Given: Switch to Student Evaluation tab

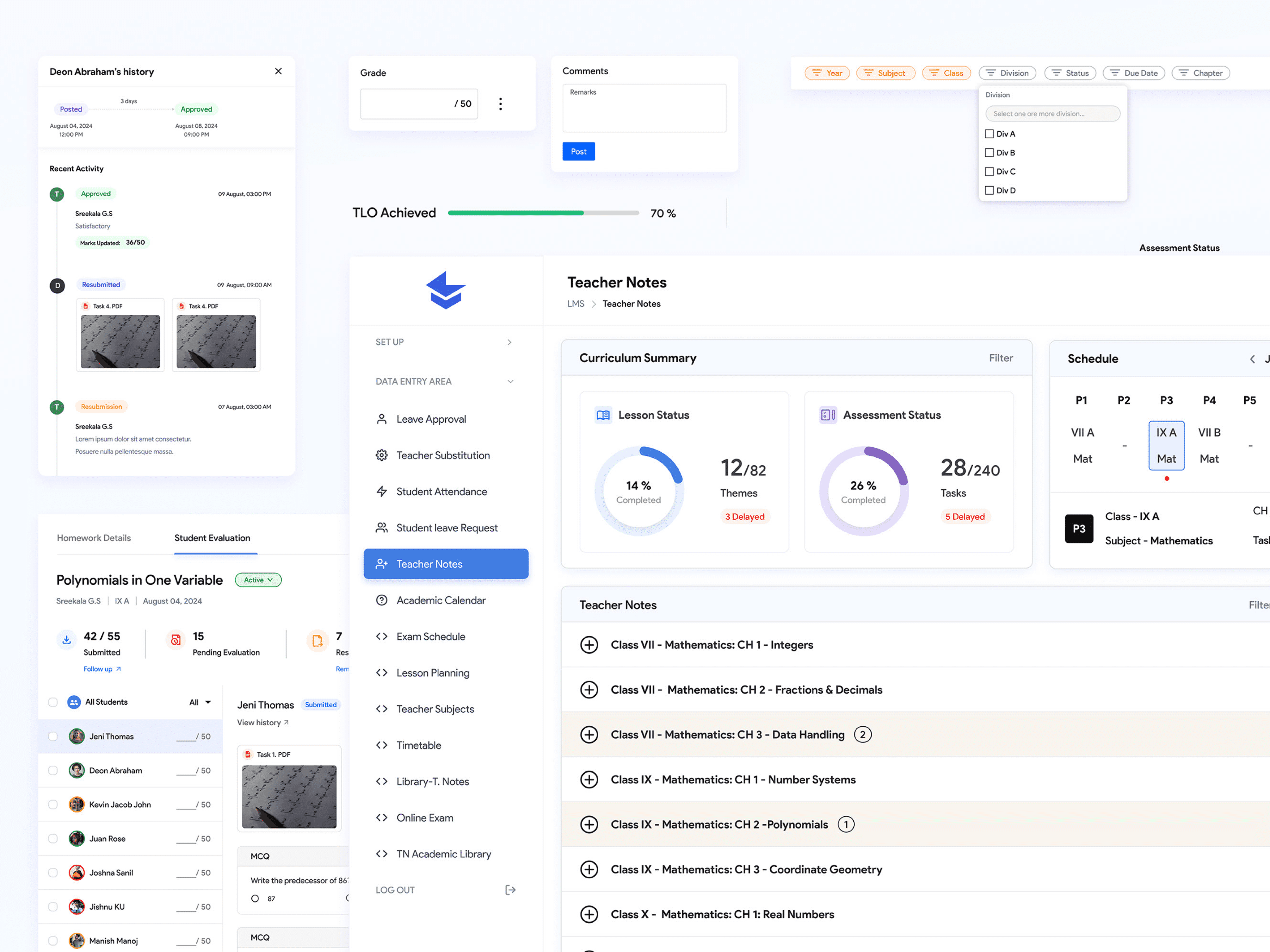Looking at the screenshot, I should point(212,538).
